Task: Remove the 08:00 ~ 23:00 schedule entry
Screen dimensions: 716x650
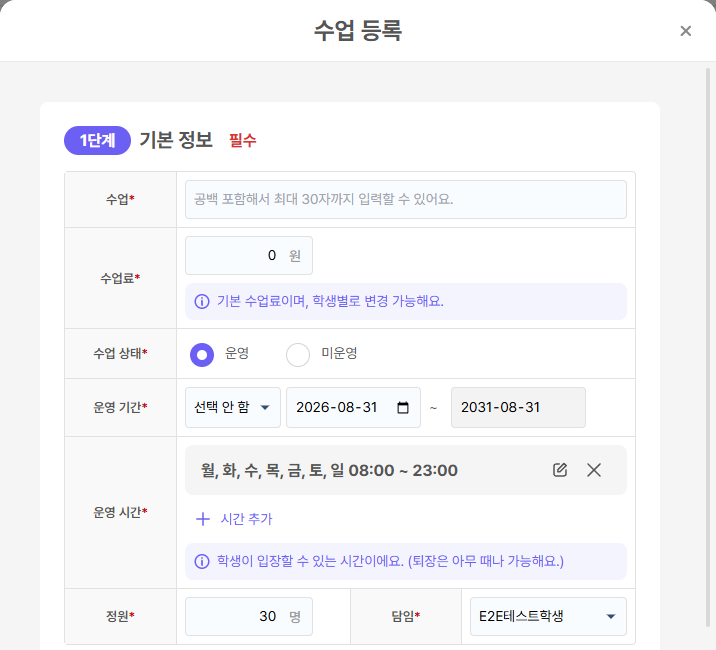Action: click(x=594, y=470)
